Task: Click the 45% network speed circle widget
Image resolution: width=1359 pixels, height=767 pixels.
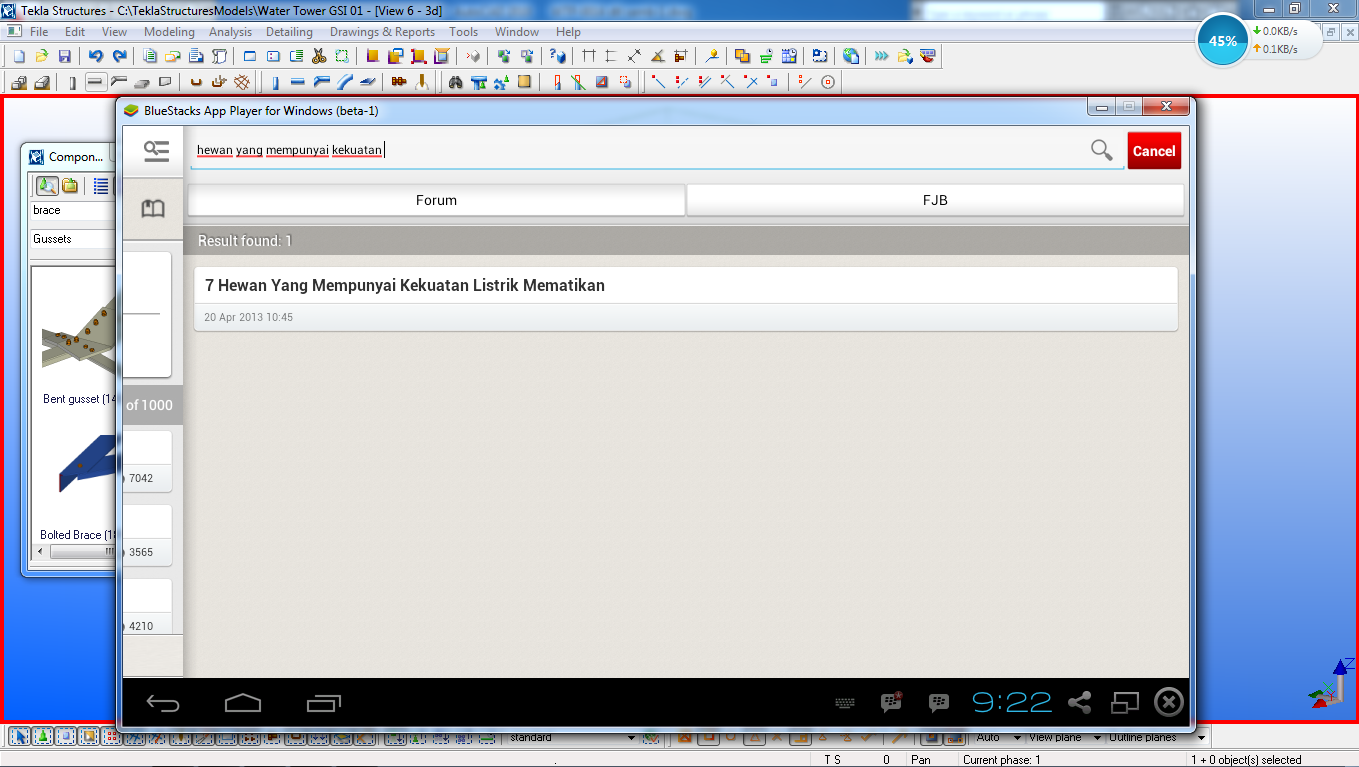Action: (x=1223, y=41)
